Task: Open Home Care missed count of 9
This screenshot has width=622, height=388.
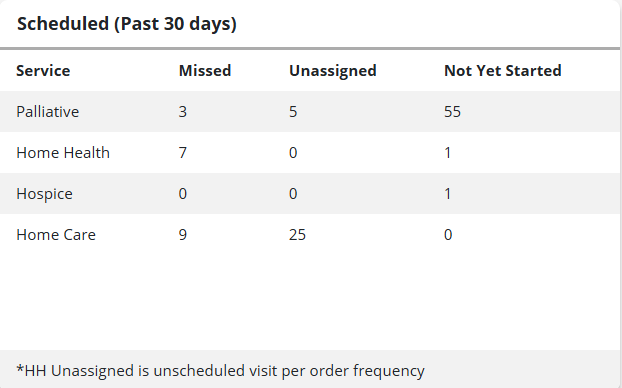Action: click(182, 235)
